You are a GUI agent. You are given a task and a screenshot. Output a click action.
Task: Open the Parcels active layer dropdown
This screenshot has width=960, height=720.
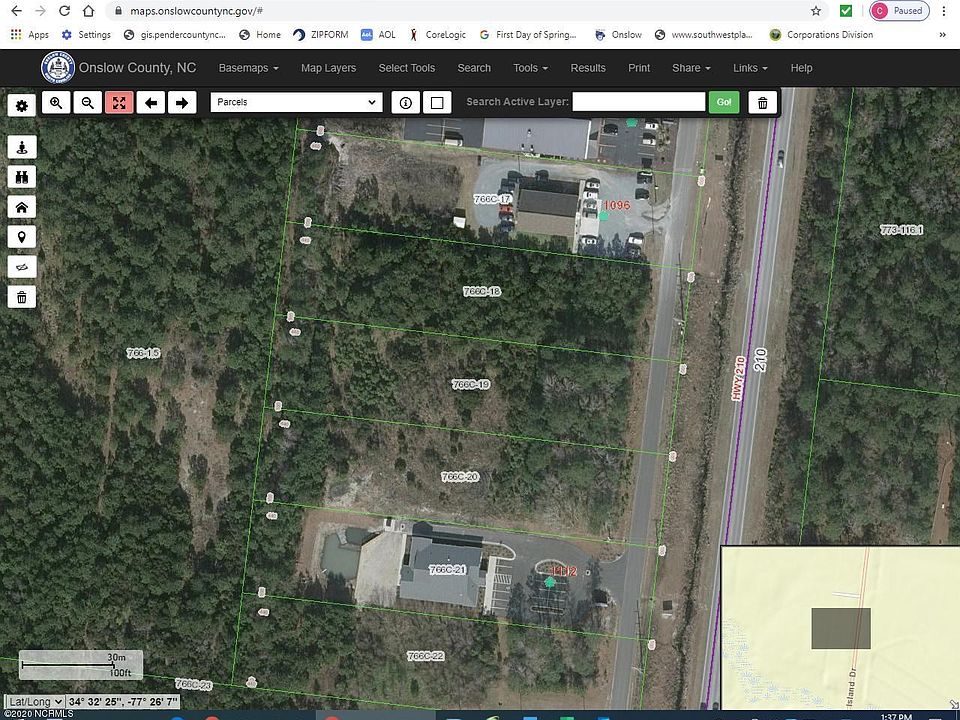(296, 102)
